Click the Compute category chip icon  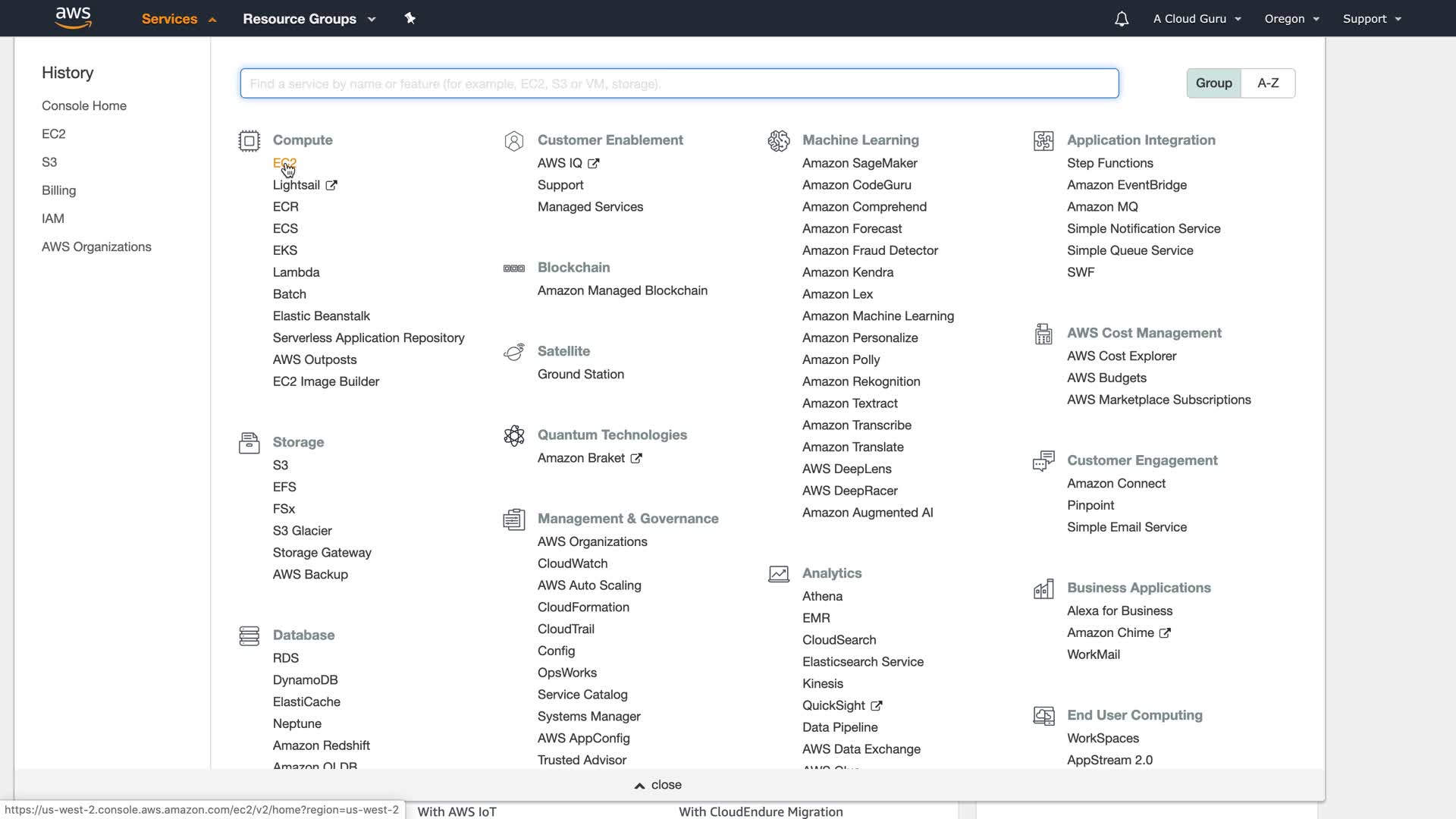(249, 141)
